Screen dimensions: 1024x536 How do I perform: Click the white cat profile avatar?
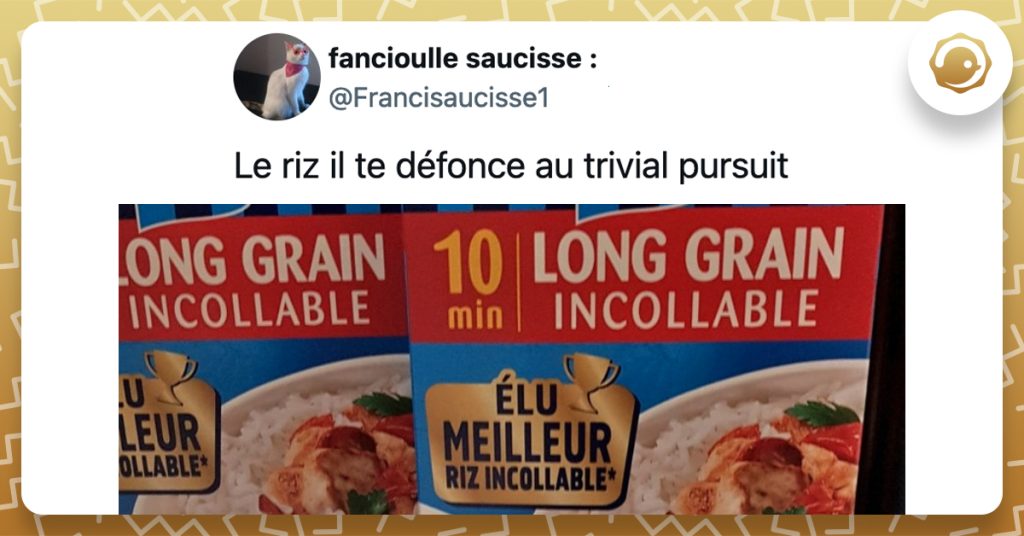click(277, 77)
